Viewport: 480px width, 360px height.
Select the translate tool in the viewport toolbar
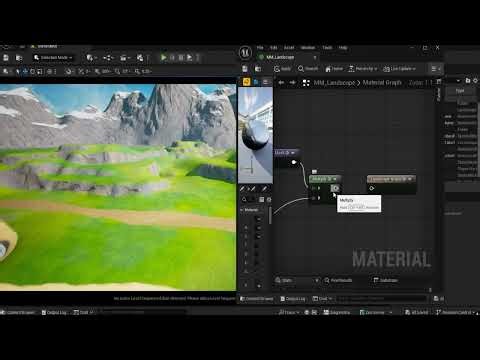point(25,71)
